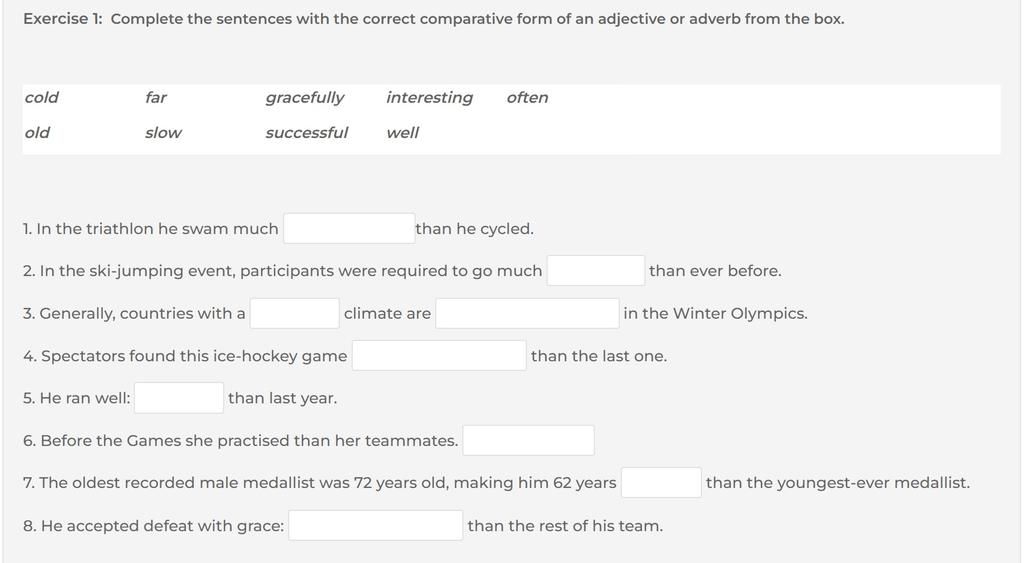
Task: Click the blank after '62 years'
Action: click(x=661, y=483)
